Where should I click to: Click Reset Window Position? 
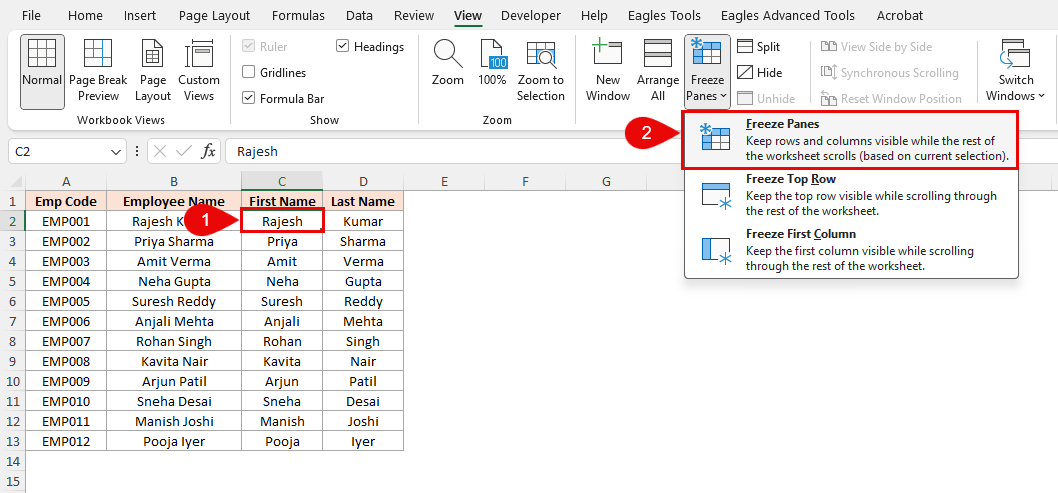click(891, 98)
